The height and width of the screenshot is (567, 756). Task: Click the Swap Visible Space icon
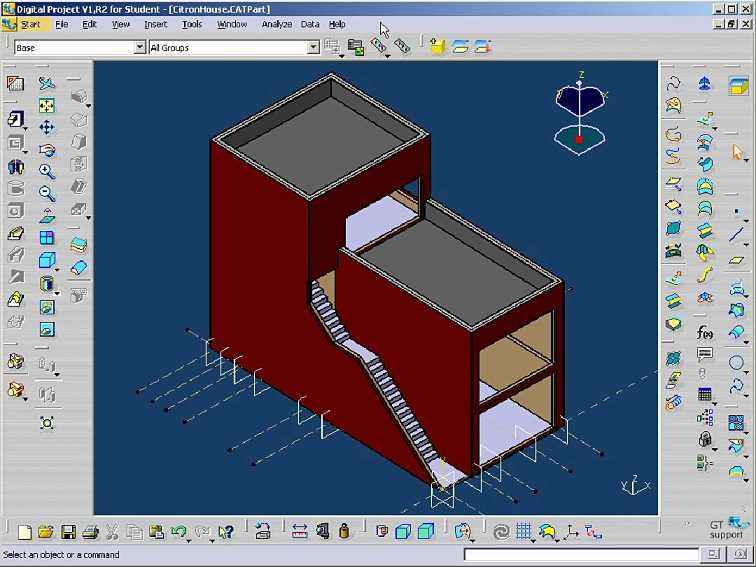click(47, 329)
